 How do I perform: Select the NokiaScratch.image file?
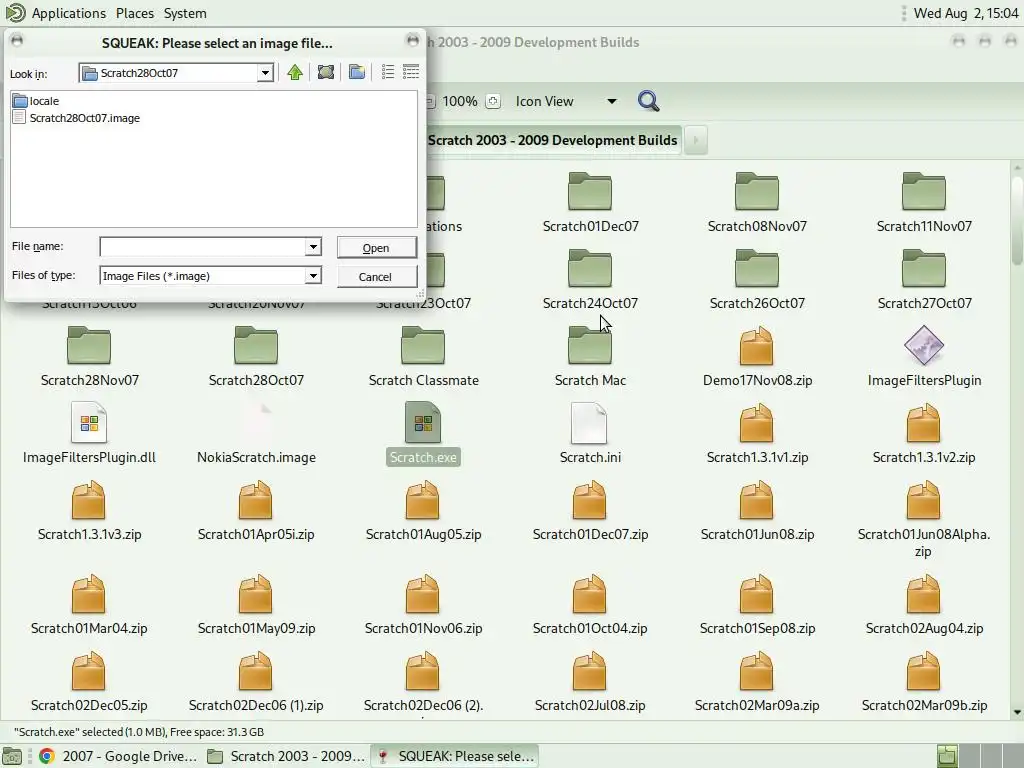(256, 434)
